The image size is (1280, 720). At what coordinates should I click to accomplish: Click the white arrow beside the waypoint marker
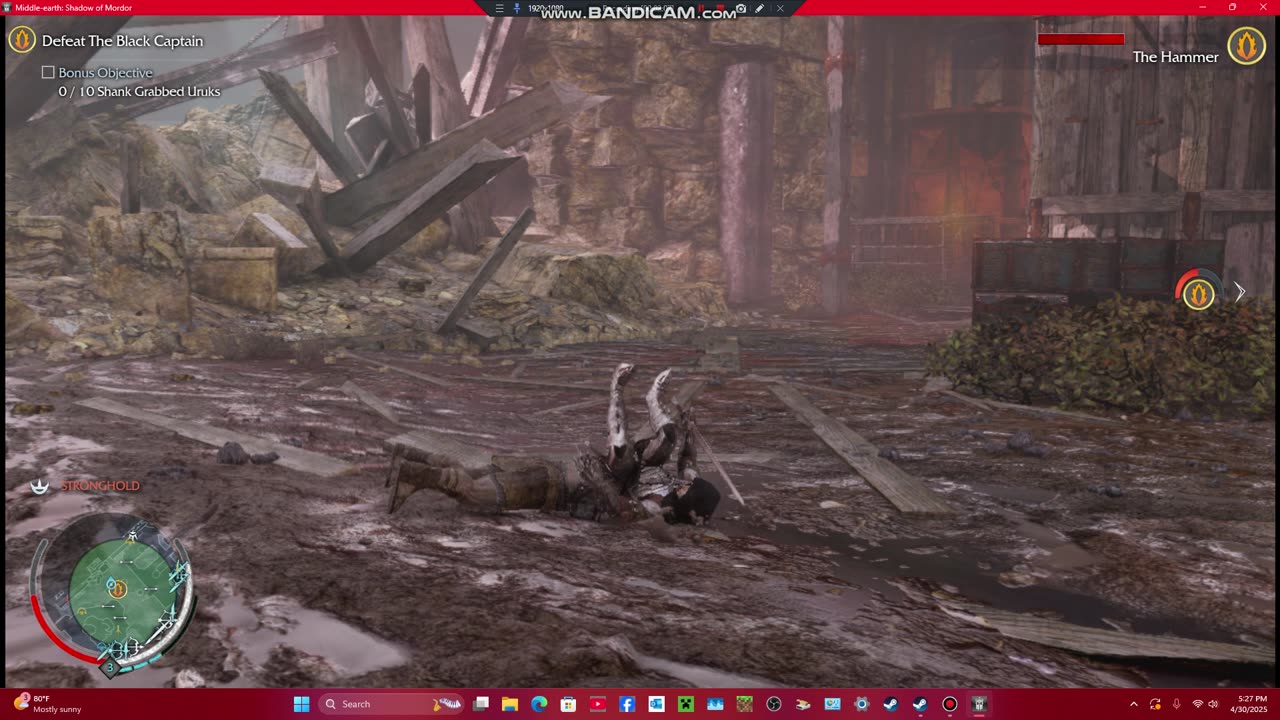1239,292
